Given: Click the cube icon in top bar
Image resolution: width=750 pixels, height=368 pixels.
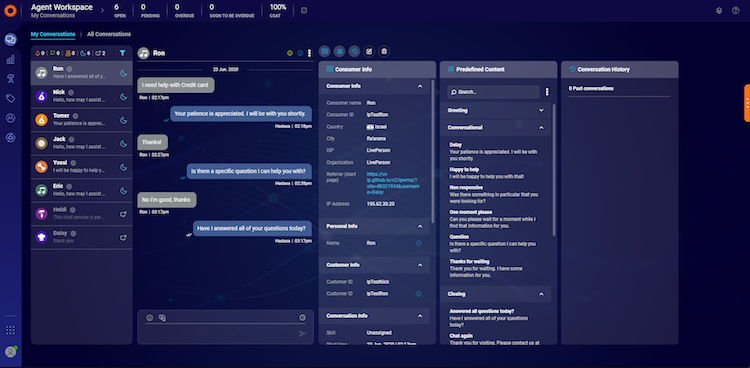Looking at the screenshot, I should coord(719,11).
